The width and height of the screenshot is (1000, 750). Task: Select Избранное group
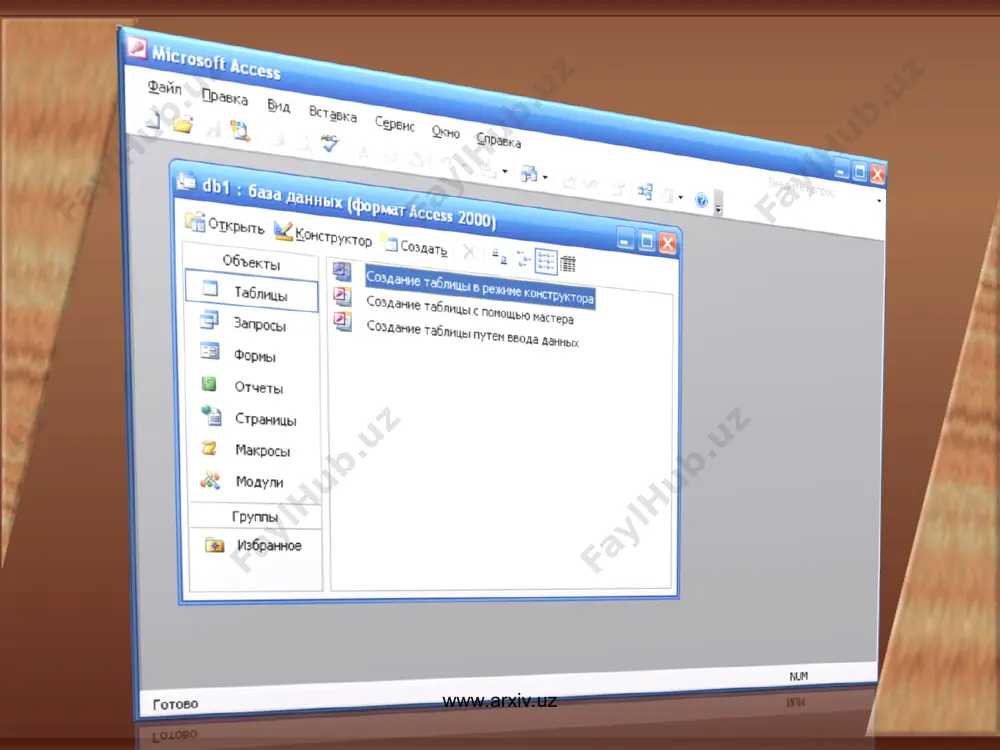tap(269, 545)
